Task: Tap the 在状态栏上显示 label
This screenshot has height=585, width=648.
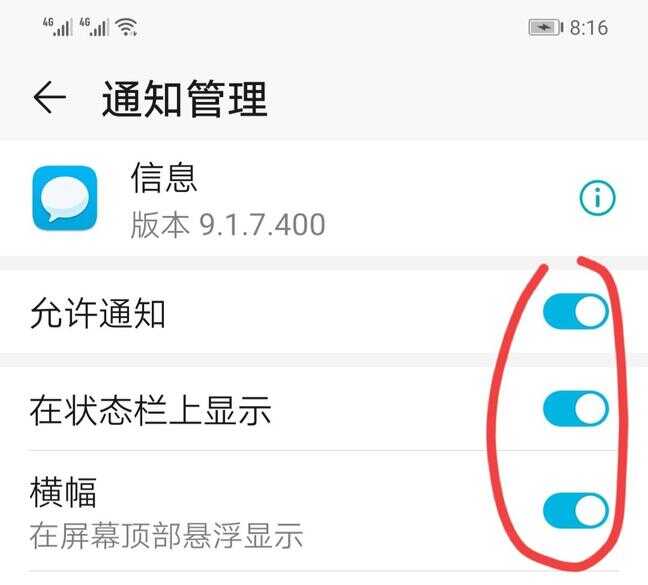Action: 150,410
